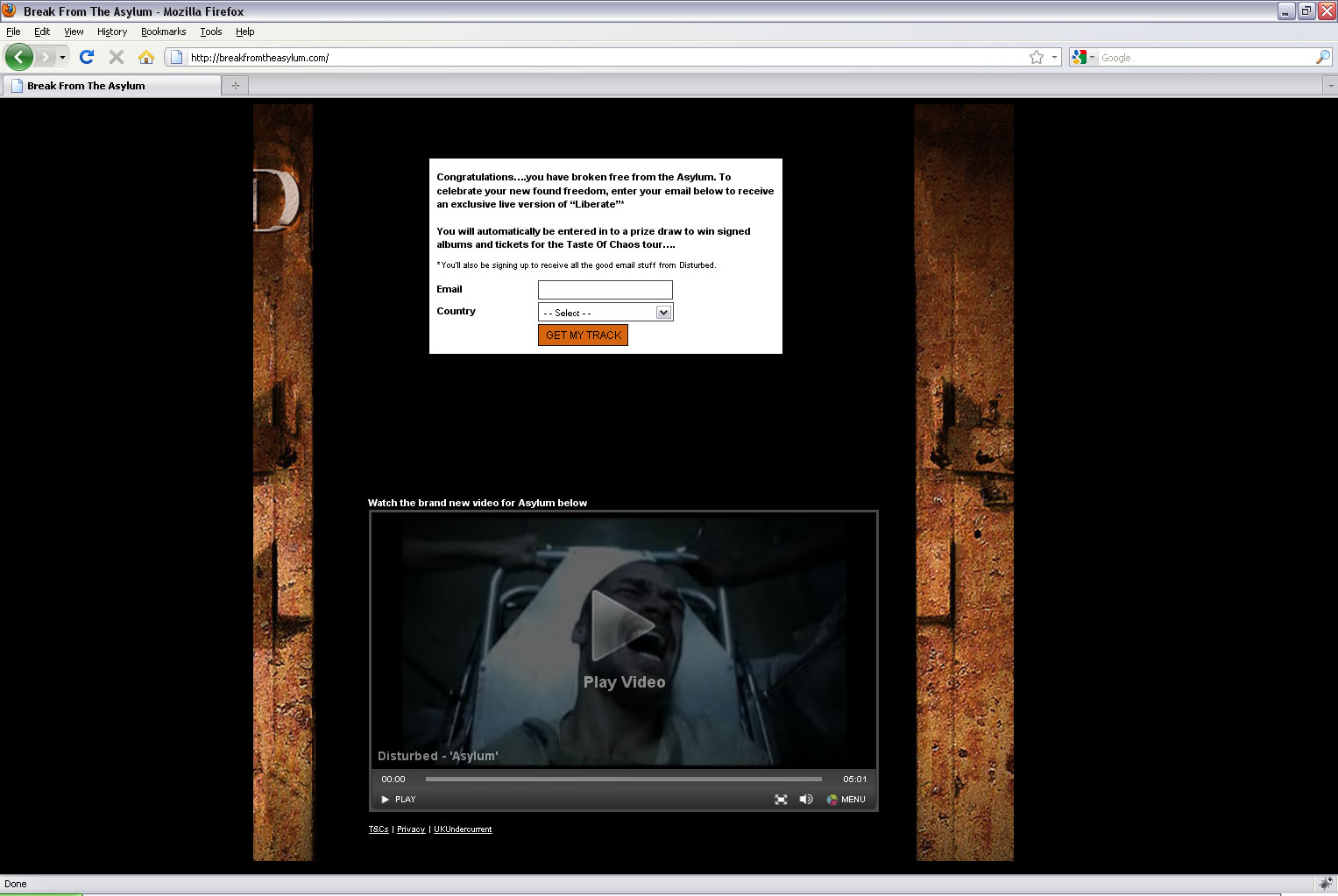Open the T&Cs link

(x=379, y=829)
